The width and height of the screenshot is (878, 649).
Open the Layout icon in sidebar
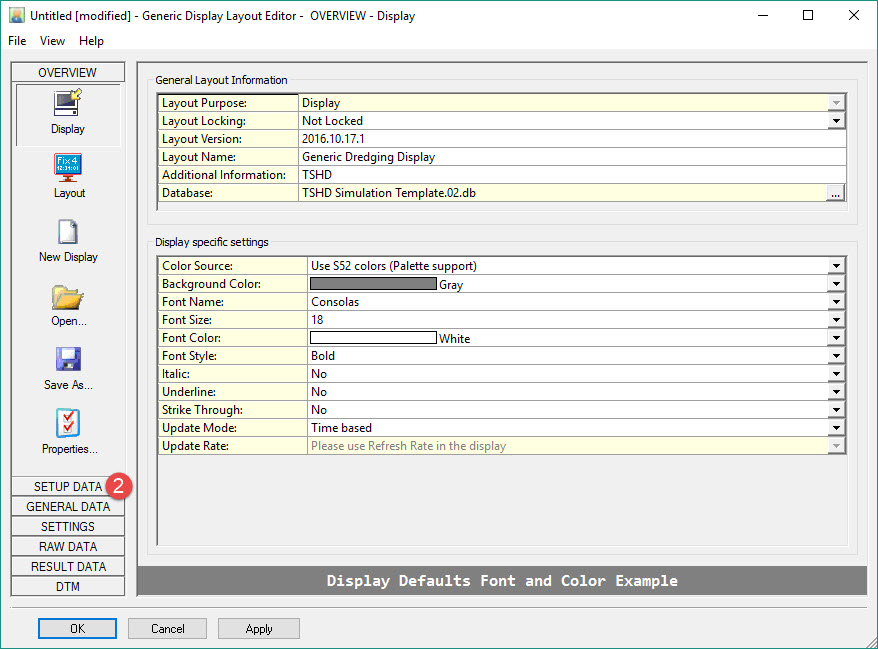pyautogui.click(x=68, y=166)
